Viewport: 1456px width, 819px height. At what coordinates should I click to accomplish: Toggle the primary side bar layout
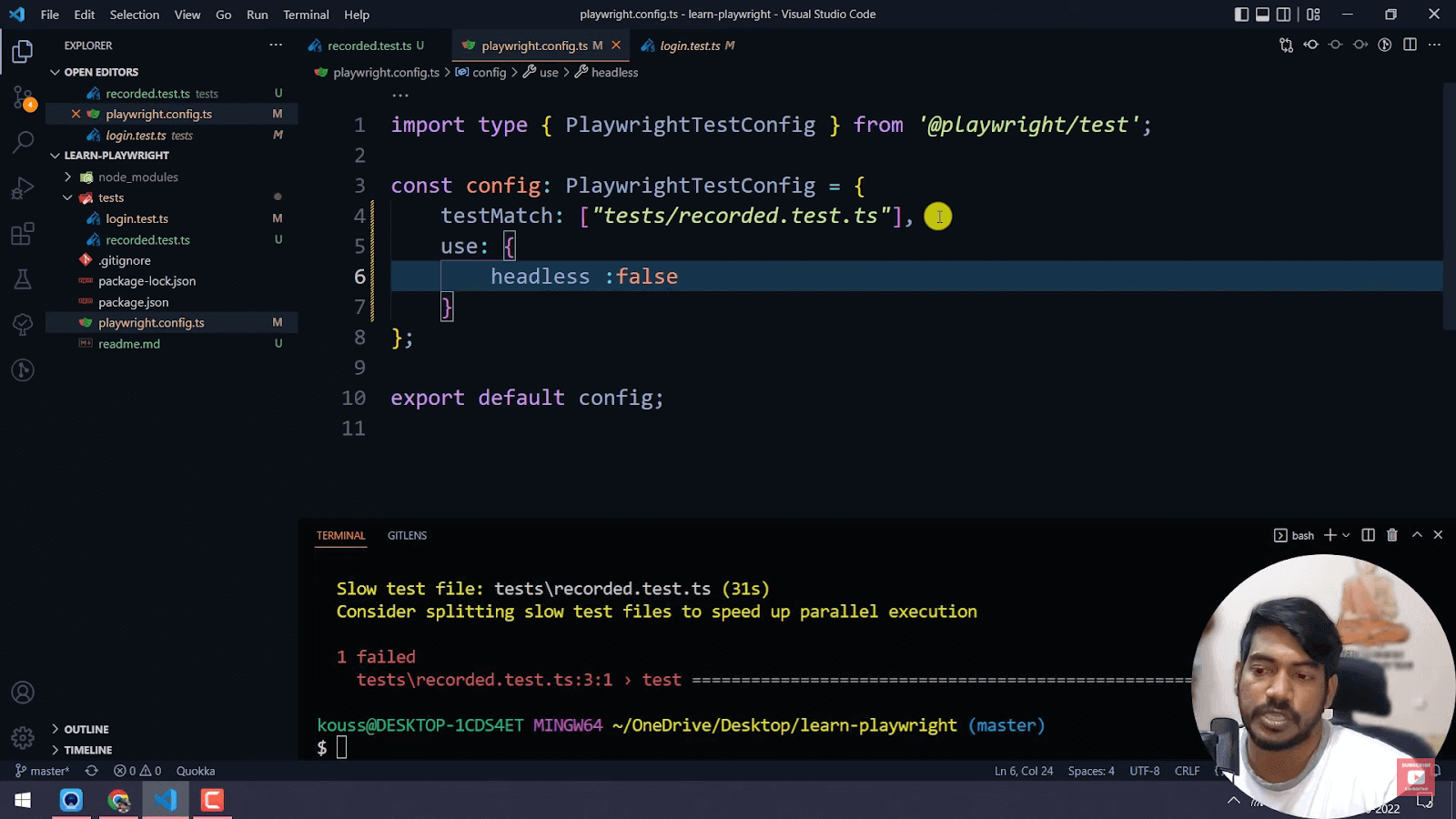pyautogui.click(x=1241, y=15)
